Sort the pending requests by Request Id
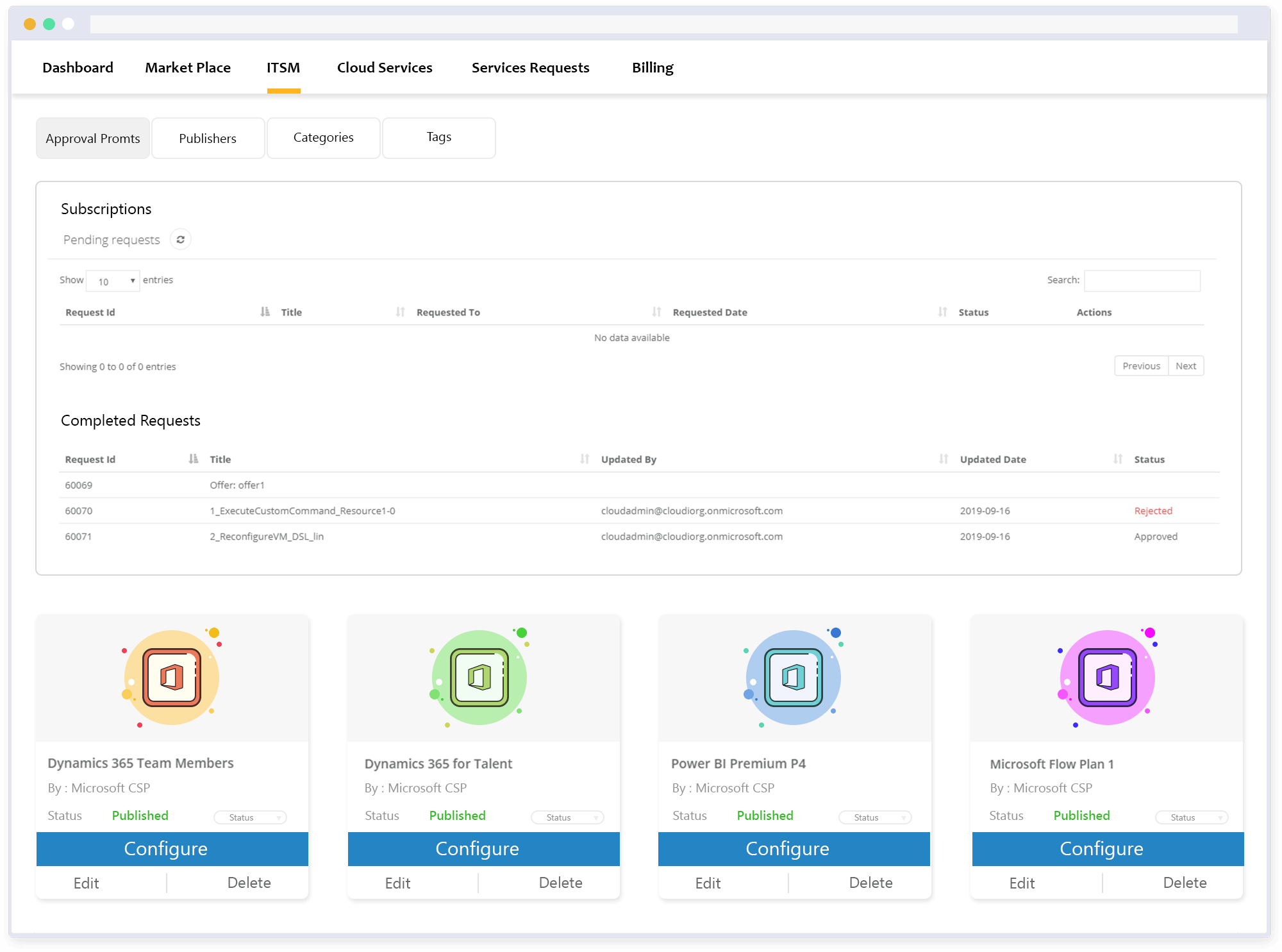The image size is (1282, 952). pyautogui.click(x=265, y=312)
